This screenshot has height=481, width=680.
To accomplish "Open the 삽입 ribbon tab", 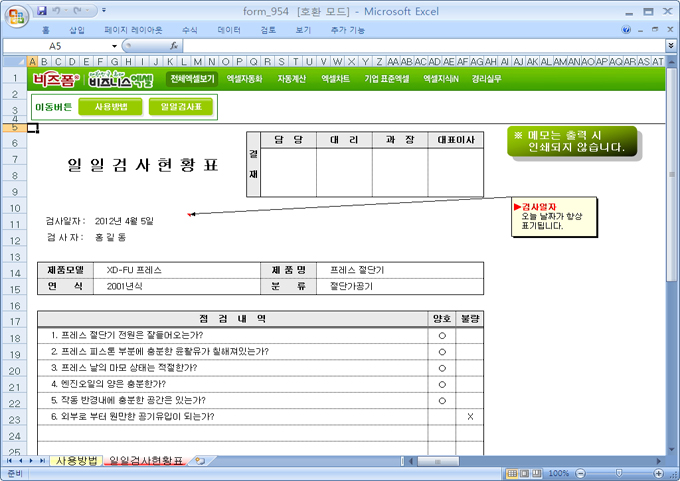I will (77, 30).
